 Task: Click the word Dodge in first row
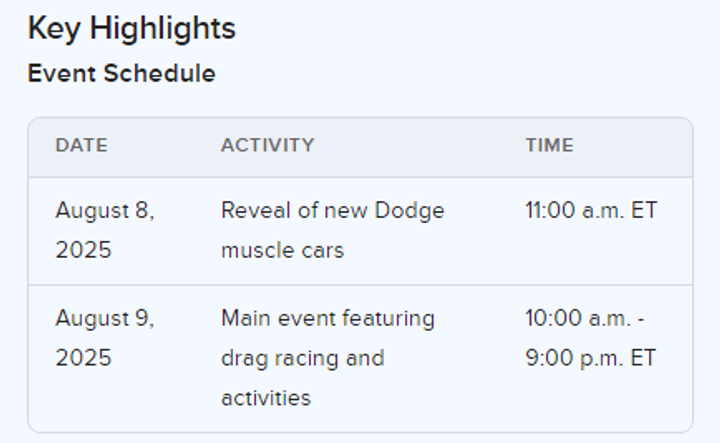[x=410, y=211]
